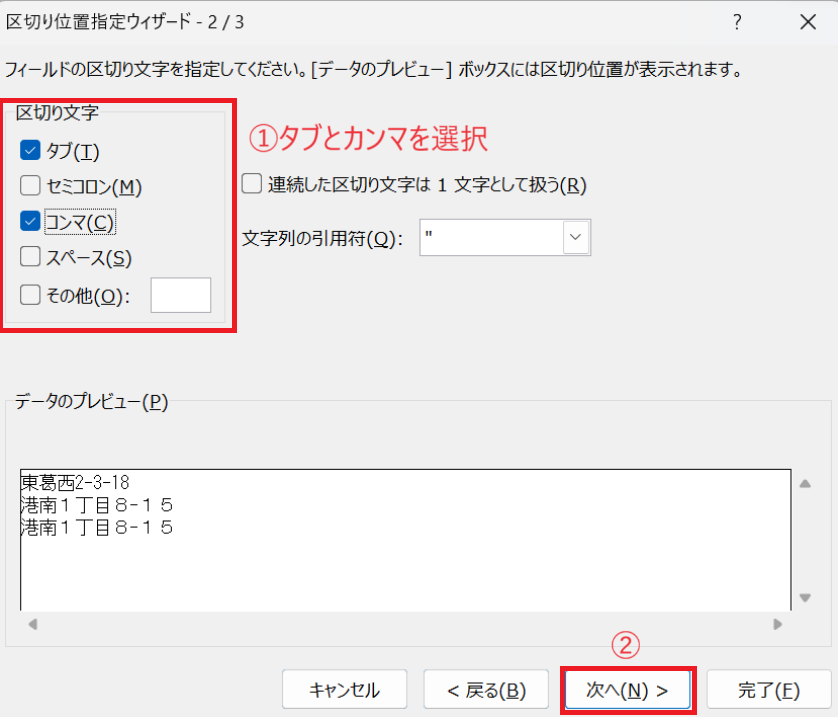838x717 pixels.
Task: Click the preview scroll right arrow
Action: pyautogui.click(x=778, y=624)
